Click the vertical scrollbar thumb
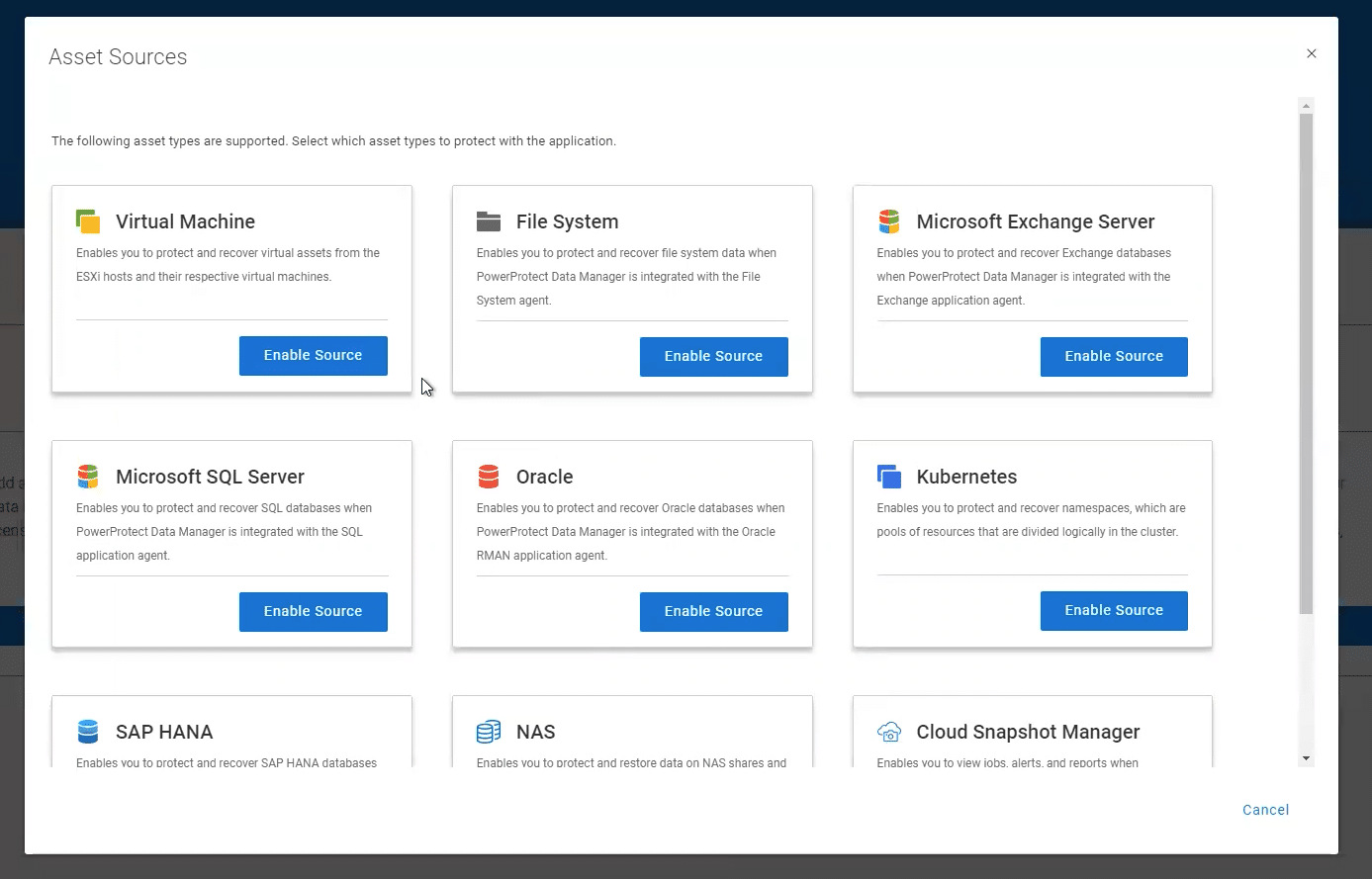This screenshot has height=879, width=1372. click(1306, 363)
